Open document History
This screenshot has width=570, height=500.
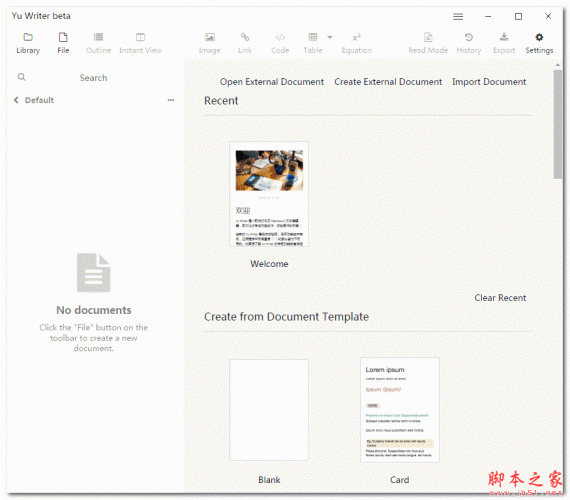point(469,43)
